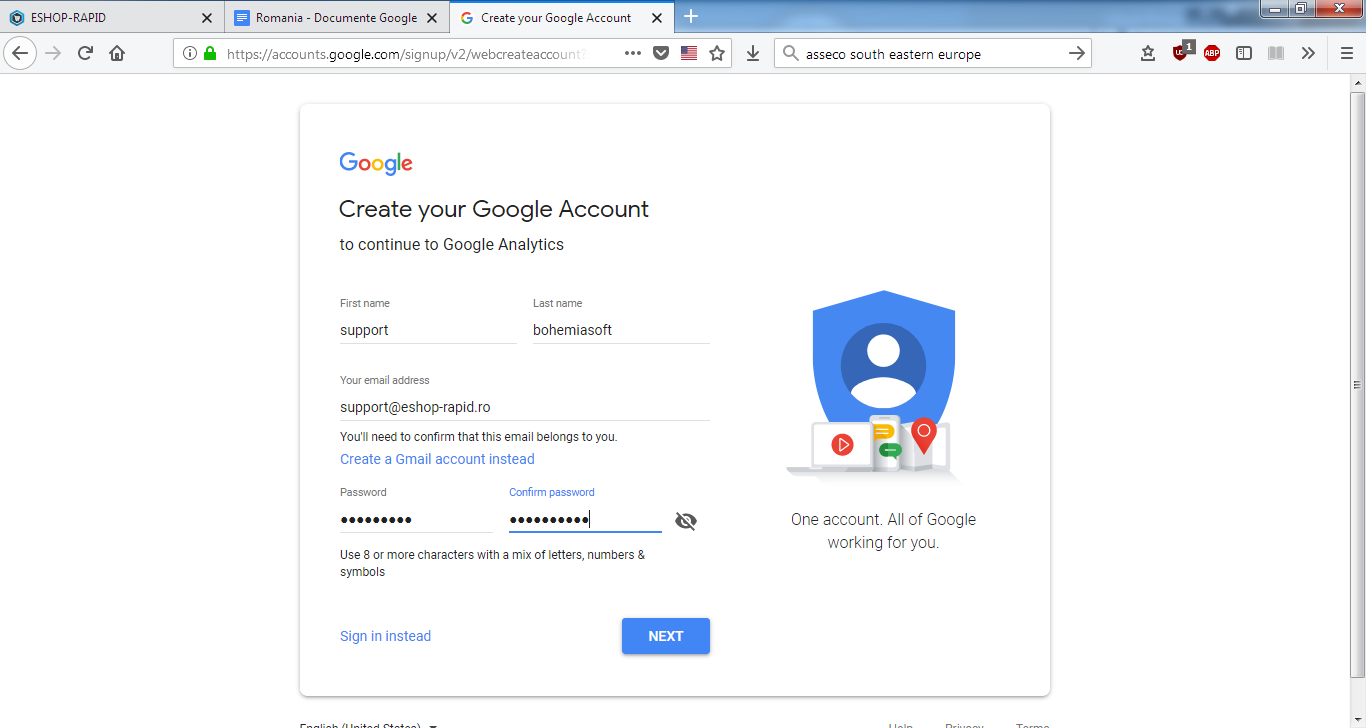Focus the Confirm password field
The width and height of the screenshot is (1366, 728).
tap(585, 520)
